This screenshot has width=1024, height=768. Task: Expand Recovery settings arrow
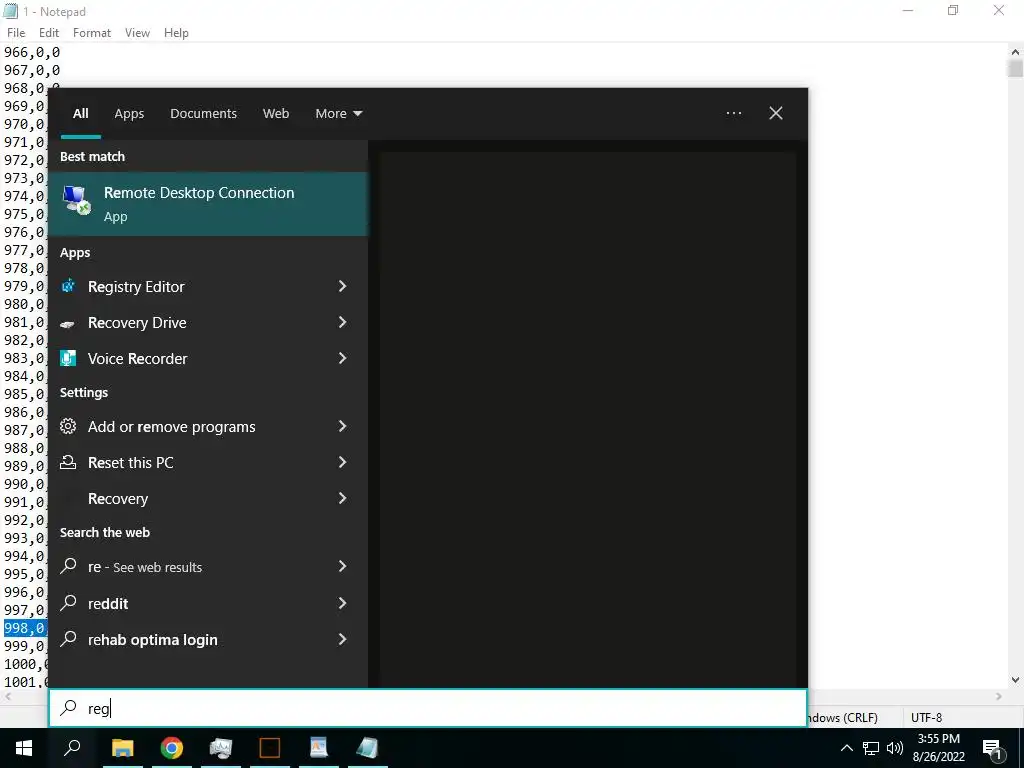(x=342, y=498)
